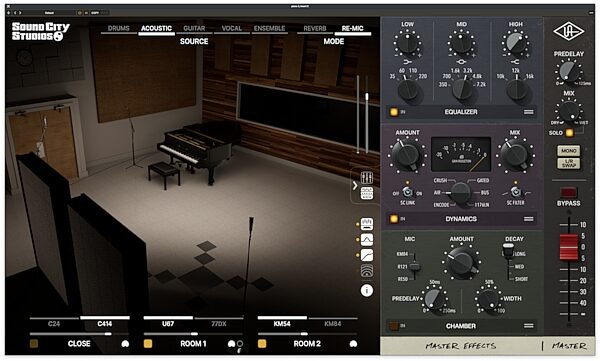600x361 pixels.
Task: Open the Chamber section menu icon
Action: coord(528,326)
